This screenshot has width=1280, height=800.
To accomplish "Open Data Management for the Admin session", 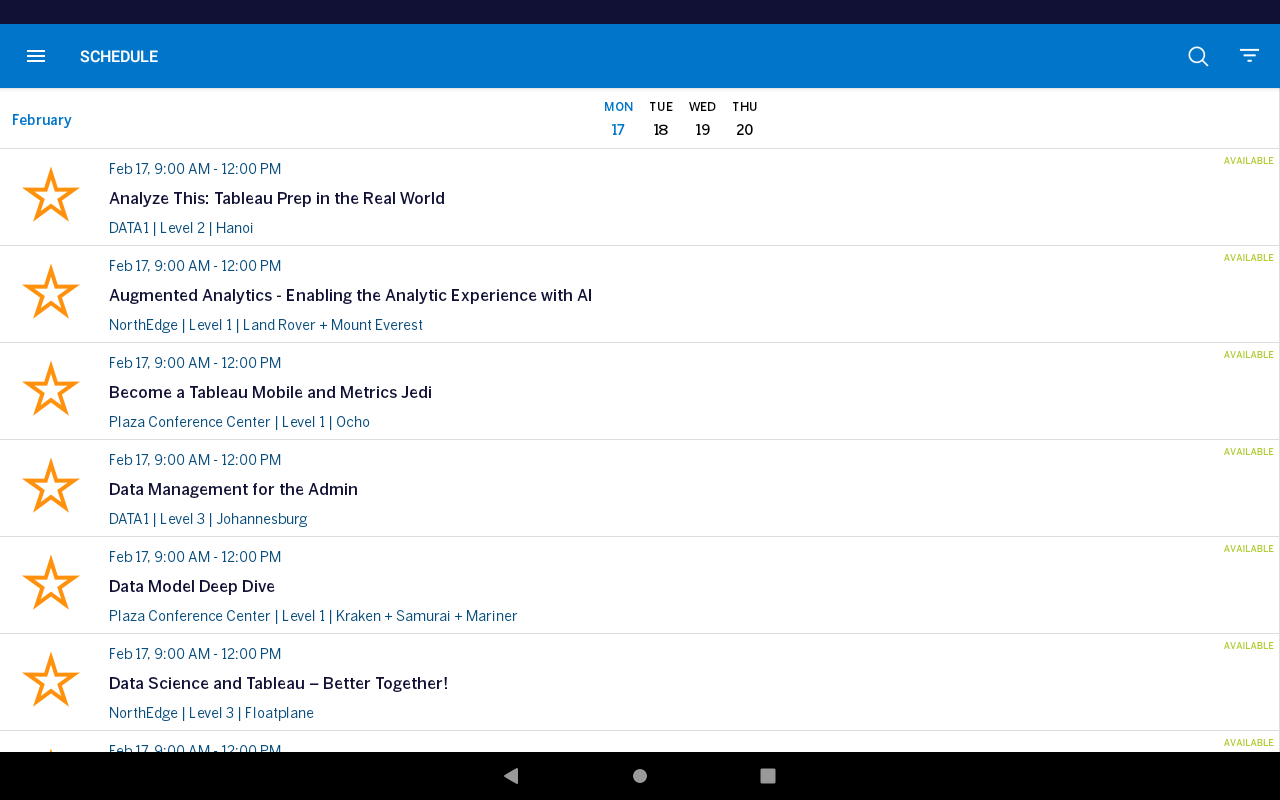I will (x=233, y=489).
